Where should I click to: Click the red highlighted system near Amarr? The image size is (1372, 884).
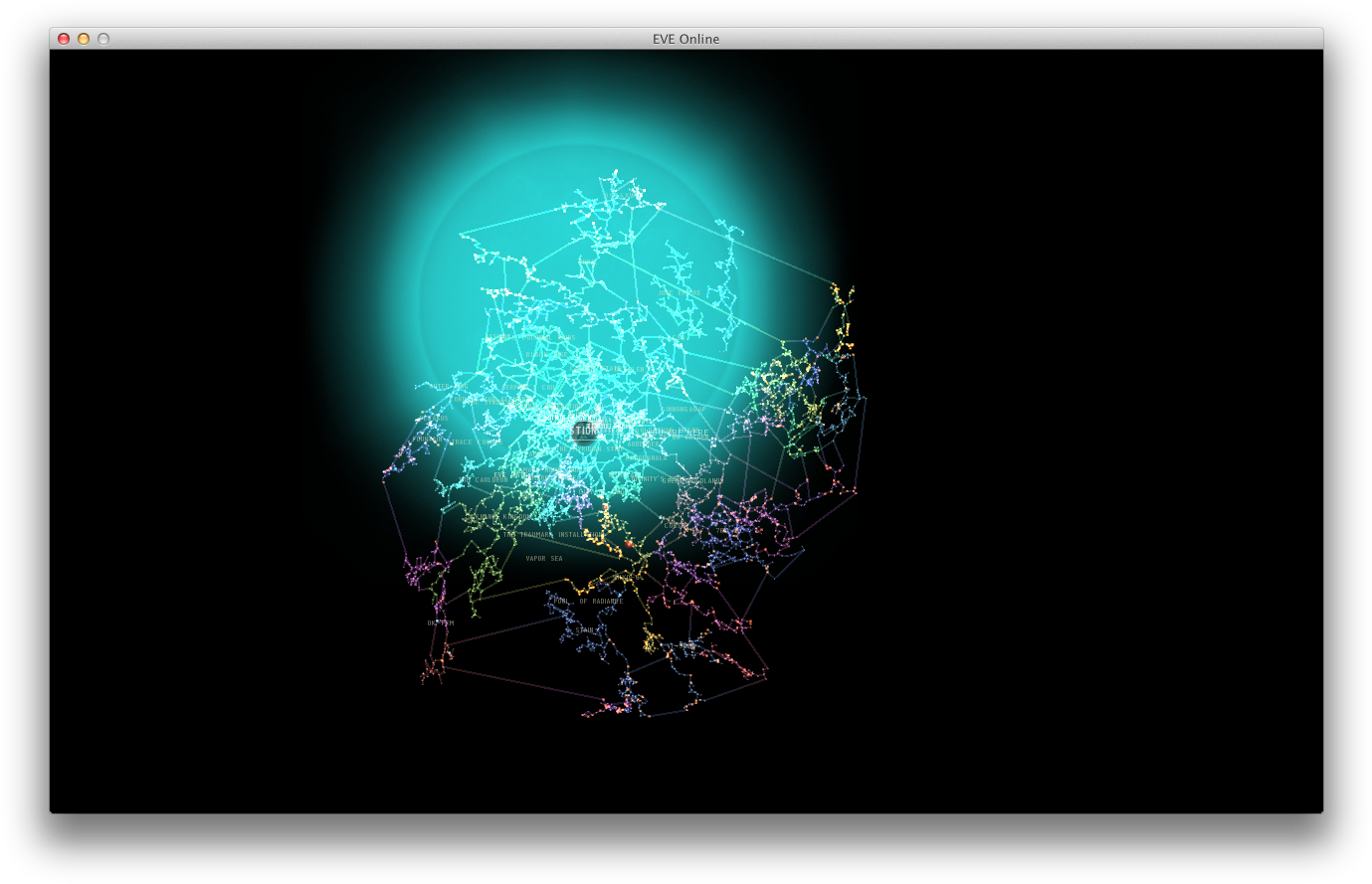click(x=604, y=506)
